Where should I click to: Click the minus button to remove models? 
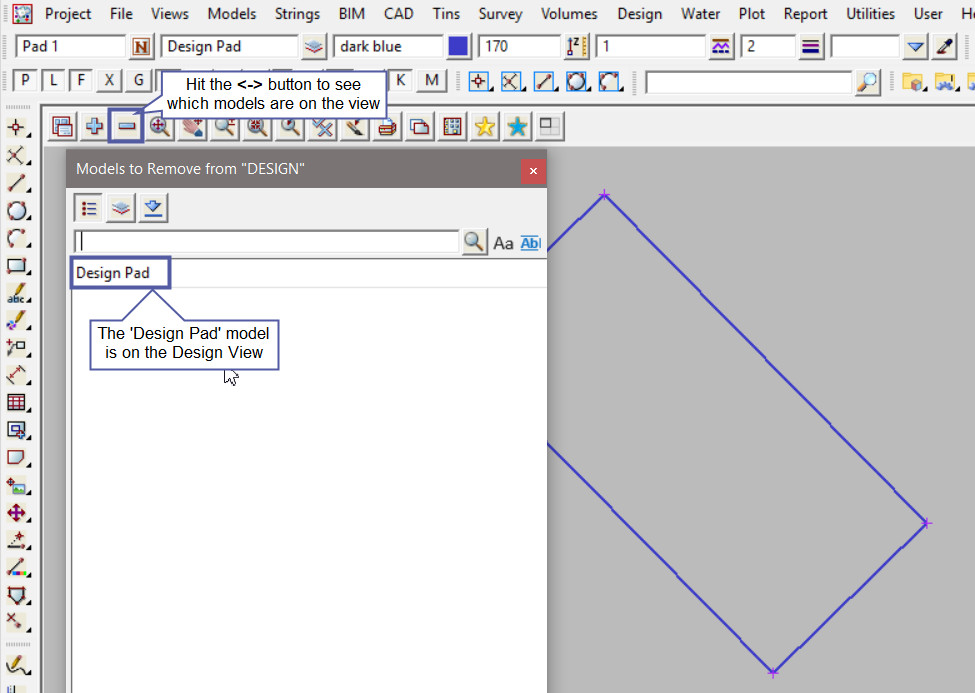pos(126,126)
